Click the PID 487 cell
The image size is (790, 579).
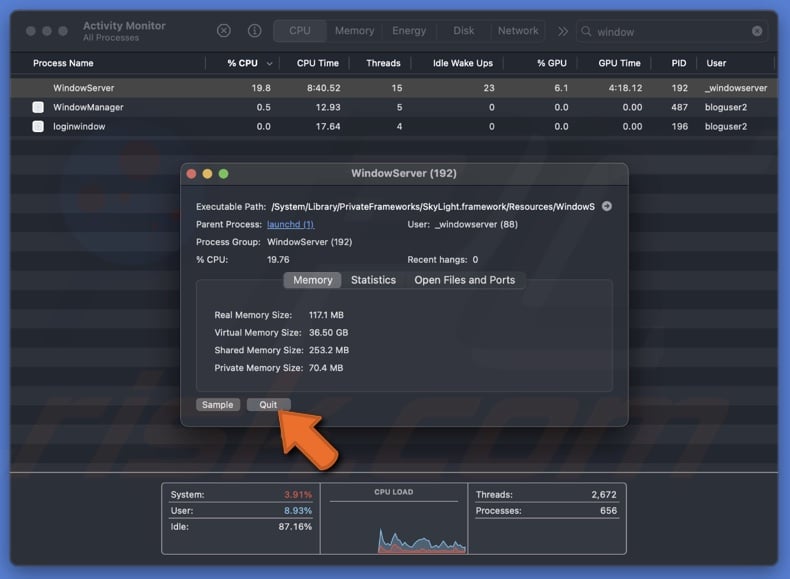point(679,107)
